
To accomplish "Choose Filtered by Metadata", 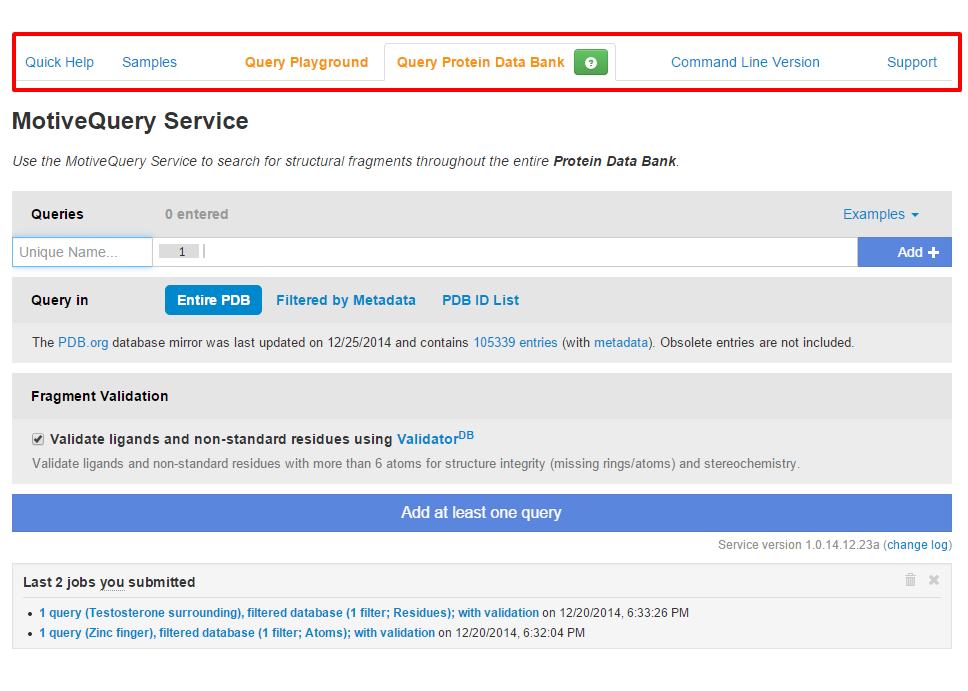I will coord(346,300).
